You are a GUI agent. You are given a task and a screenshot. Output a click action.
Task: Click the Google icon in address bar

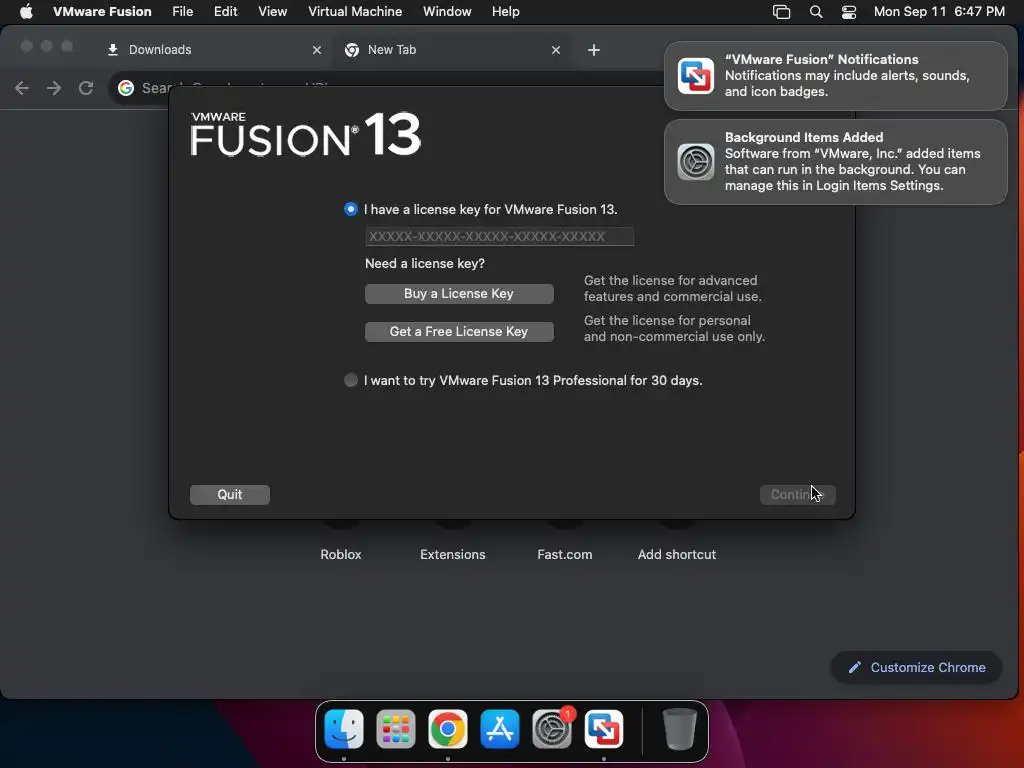click(x=126, y=88)
